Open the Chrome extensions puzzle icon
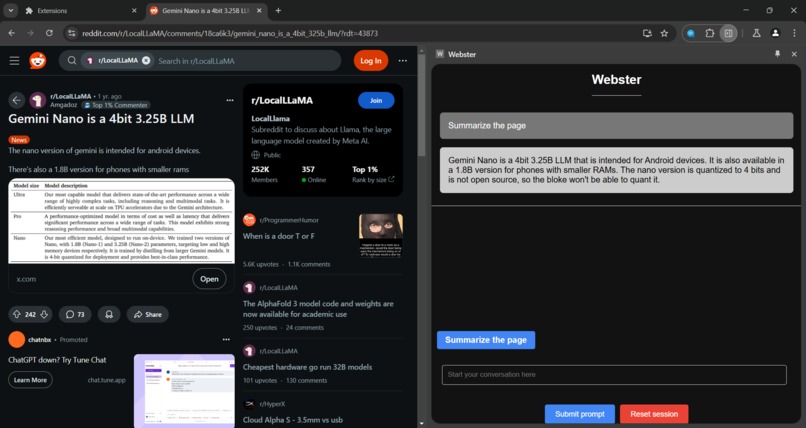806x428 pixels. (710, 33)
